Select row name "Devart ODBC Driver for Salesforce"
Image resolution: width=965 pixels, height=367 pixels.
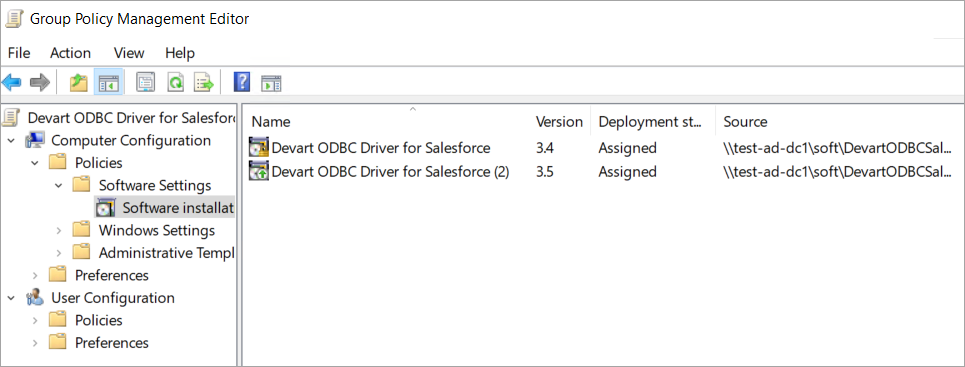pyautogui.click(x=381, y=148)
